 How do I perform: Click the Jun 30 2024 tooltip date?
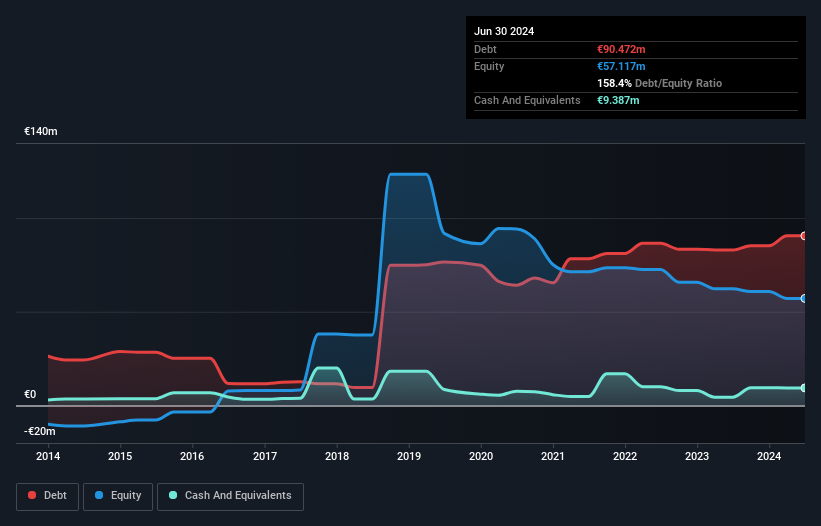(x=504, y=31)
